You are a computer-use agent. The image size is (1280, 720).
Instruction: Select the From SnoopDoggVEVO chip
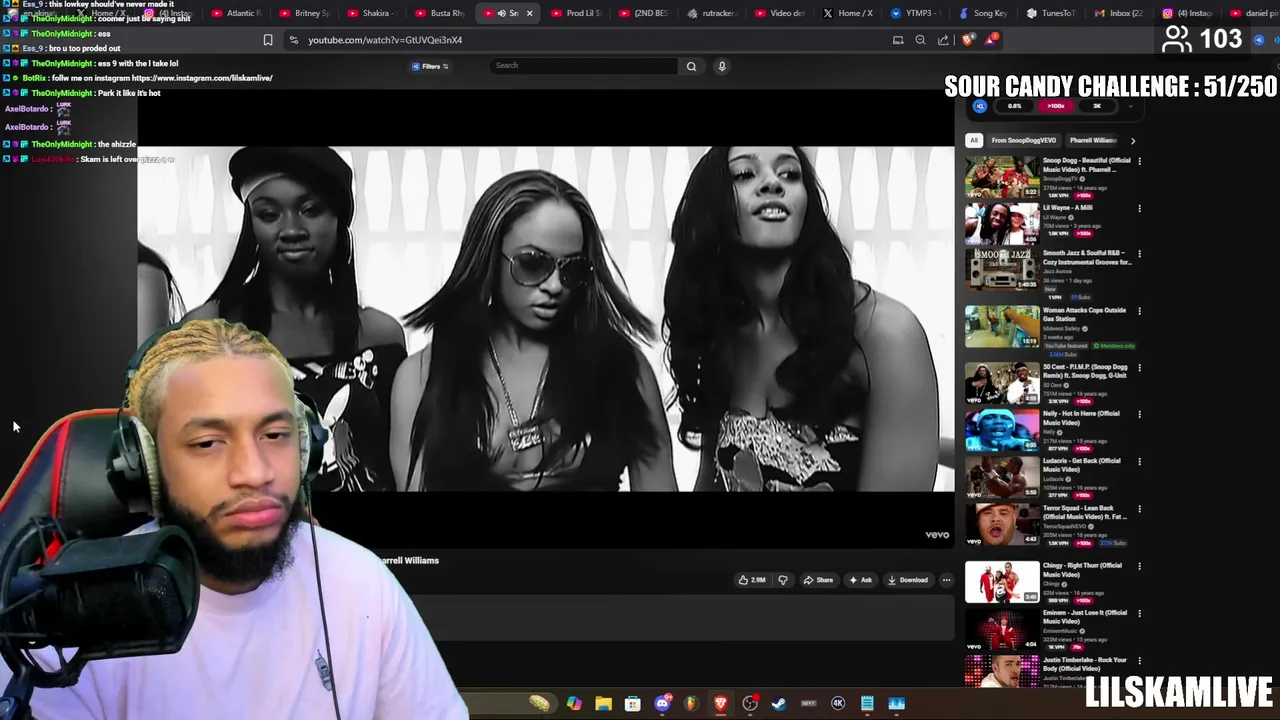pyautogui.click(x=1023, y=141)
